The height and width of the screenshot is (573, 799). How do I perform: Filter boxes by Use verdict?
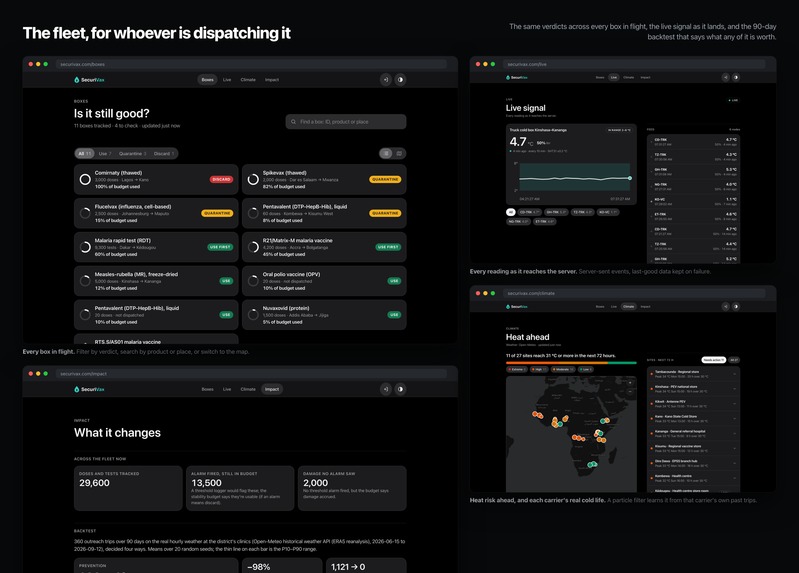[105, 153]
